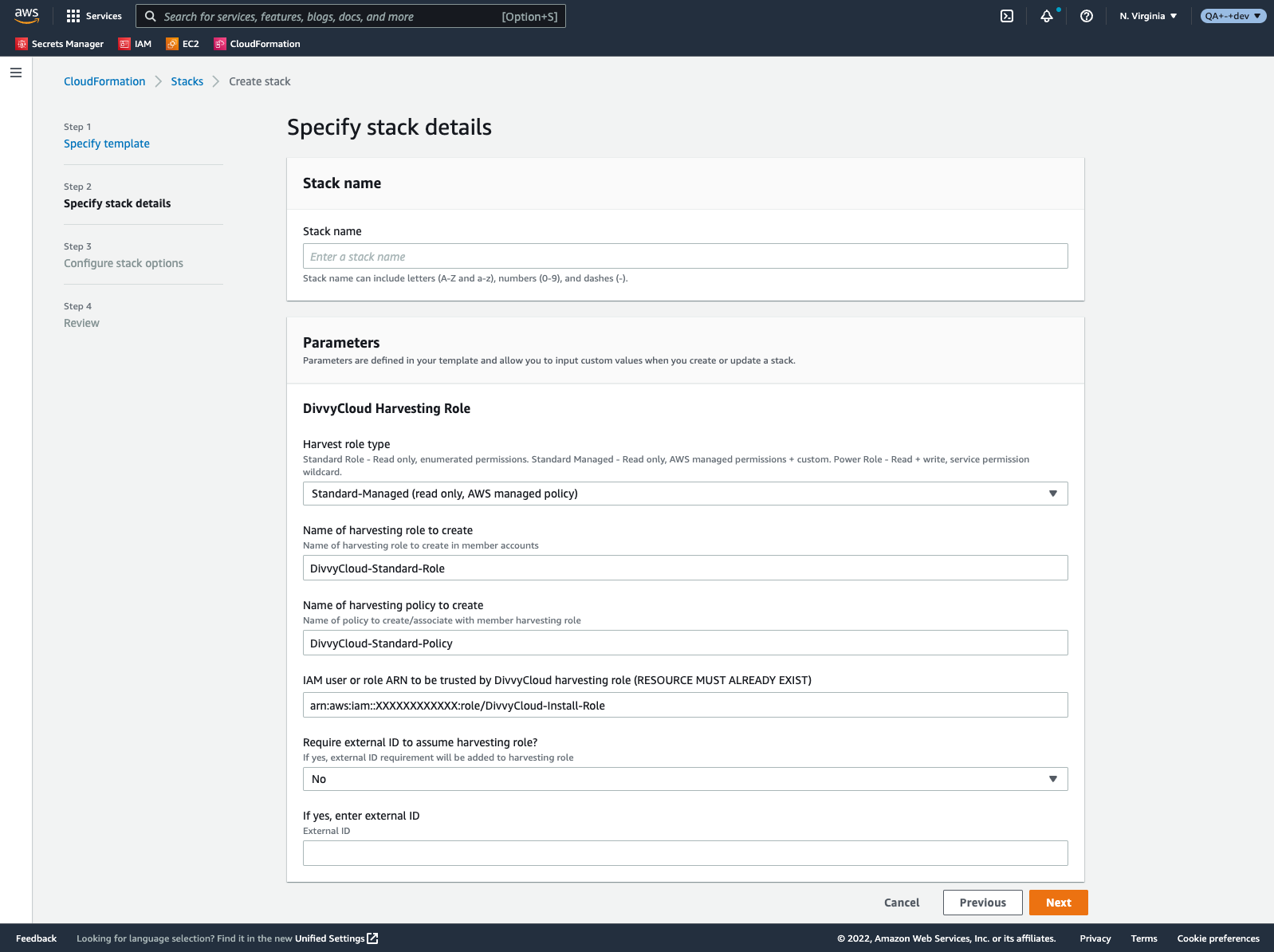Click the search magnifier icon

[x=150, y=16]
